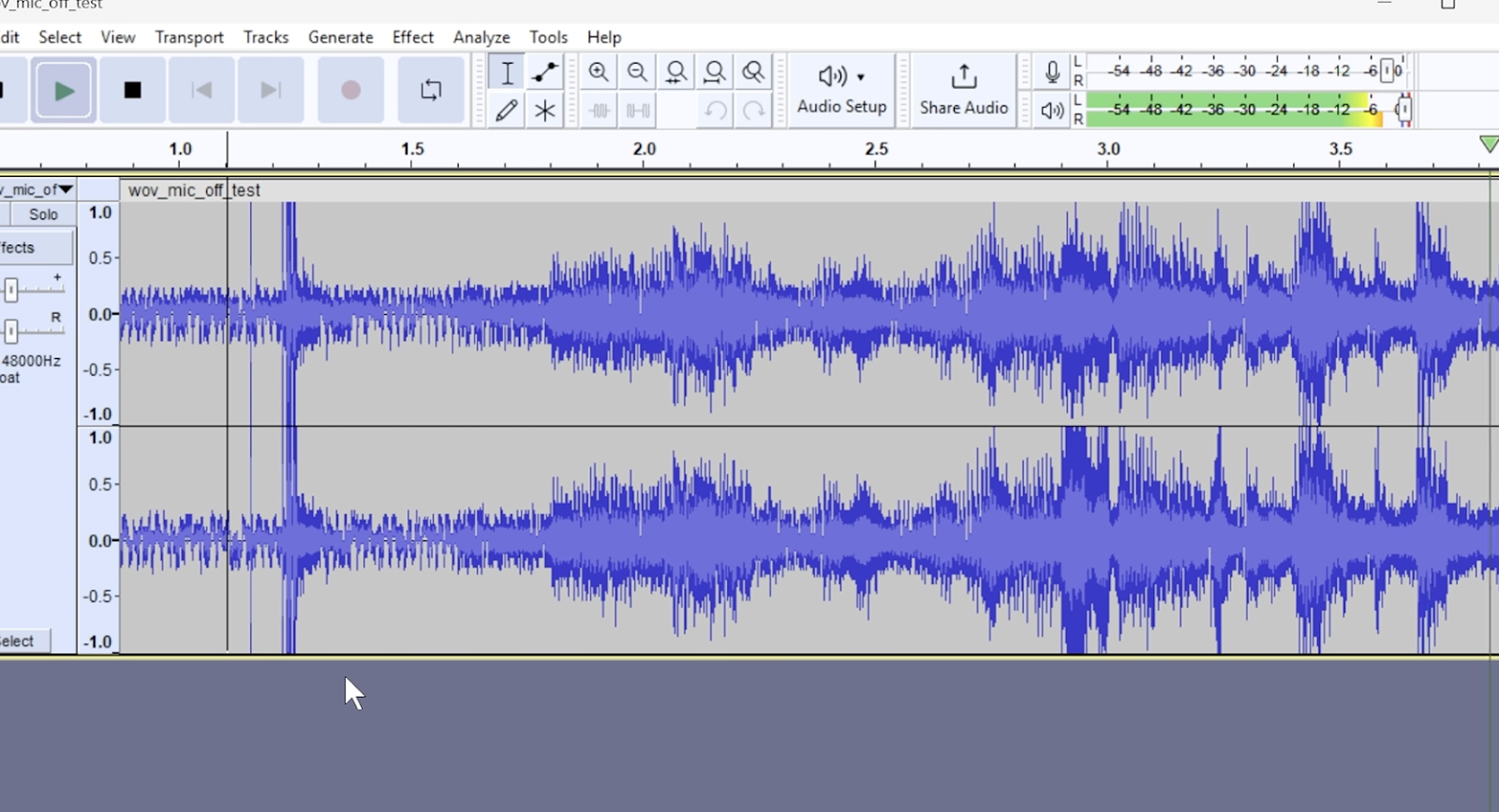Click the Zoom Toggle icon
This screenshot has height=812, width=1499.
pyautogui.click(x=753, y=72)
